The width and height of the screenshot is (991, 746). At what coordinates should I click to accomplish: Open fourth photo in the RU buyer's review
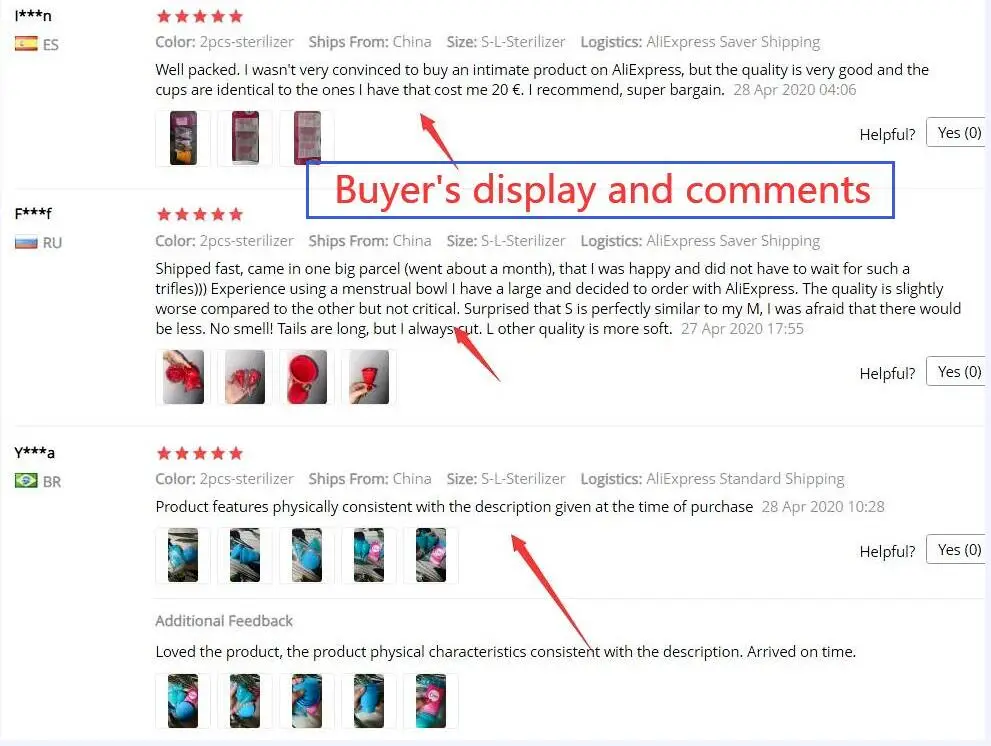click(369, 377)
